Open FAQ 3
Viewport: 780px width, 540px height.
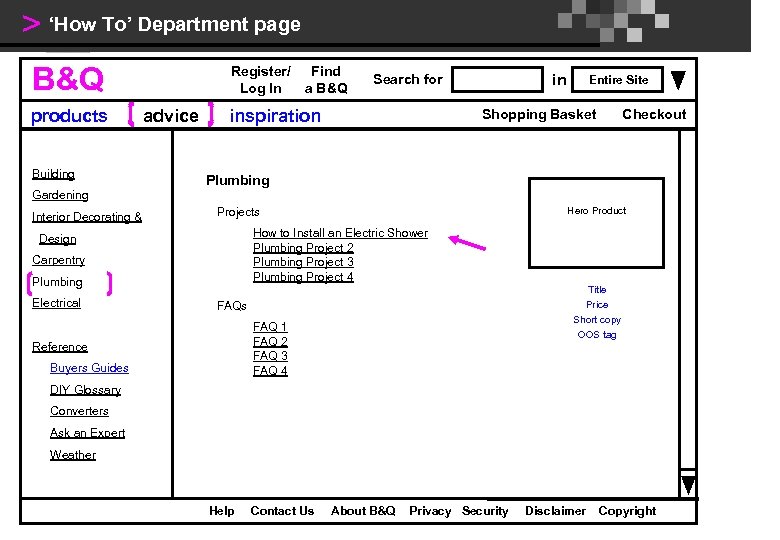click(x=270, y=356)
